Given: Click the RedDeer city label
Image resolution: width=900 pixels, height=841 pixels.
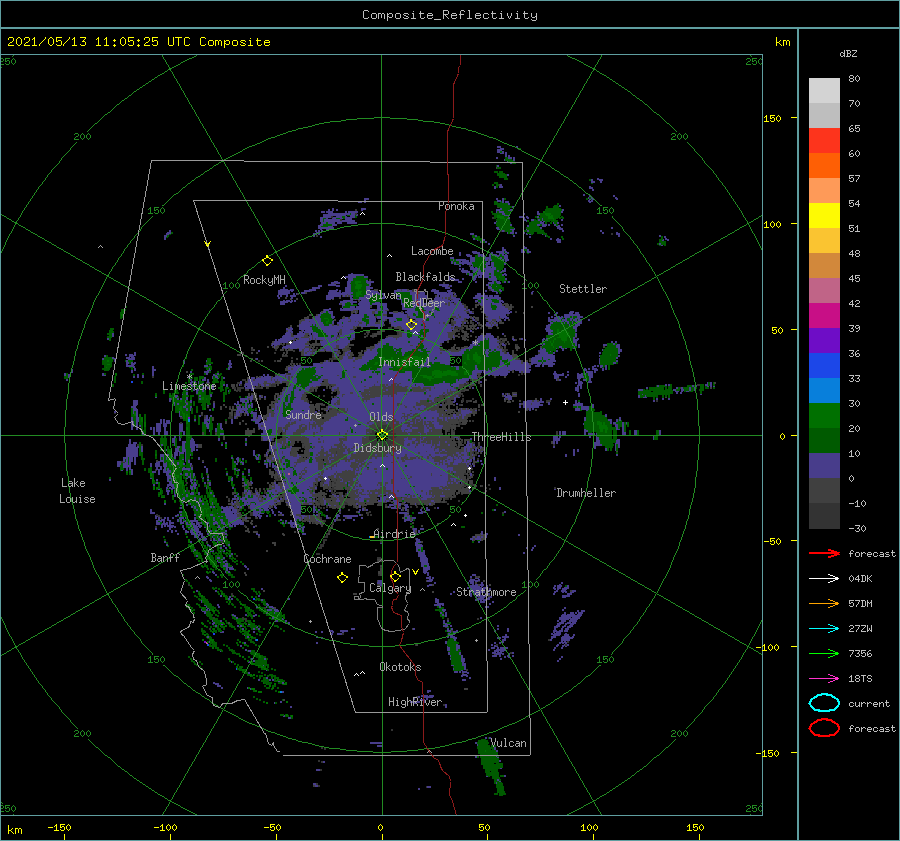Looking at the screenshot, I should (424, 303).
